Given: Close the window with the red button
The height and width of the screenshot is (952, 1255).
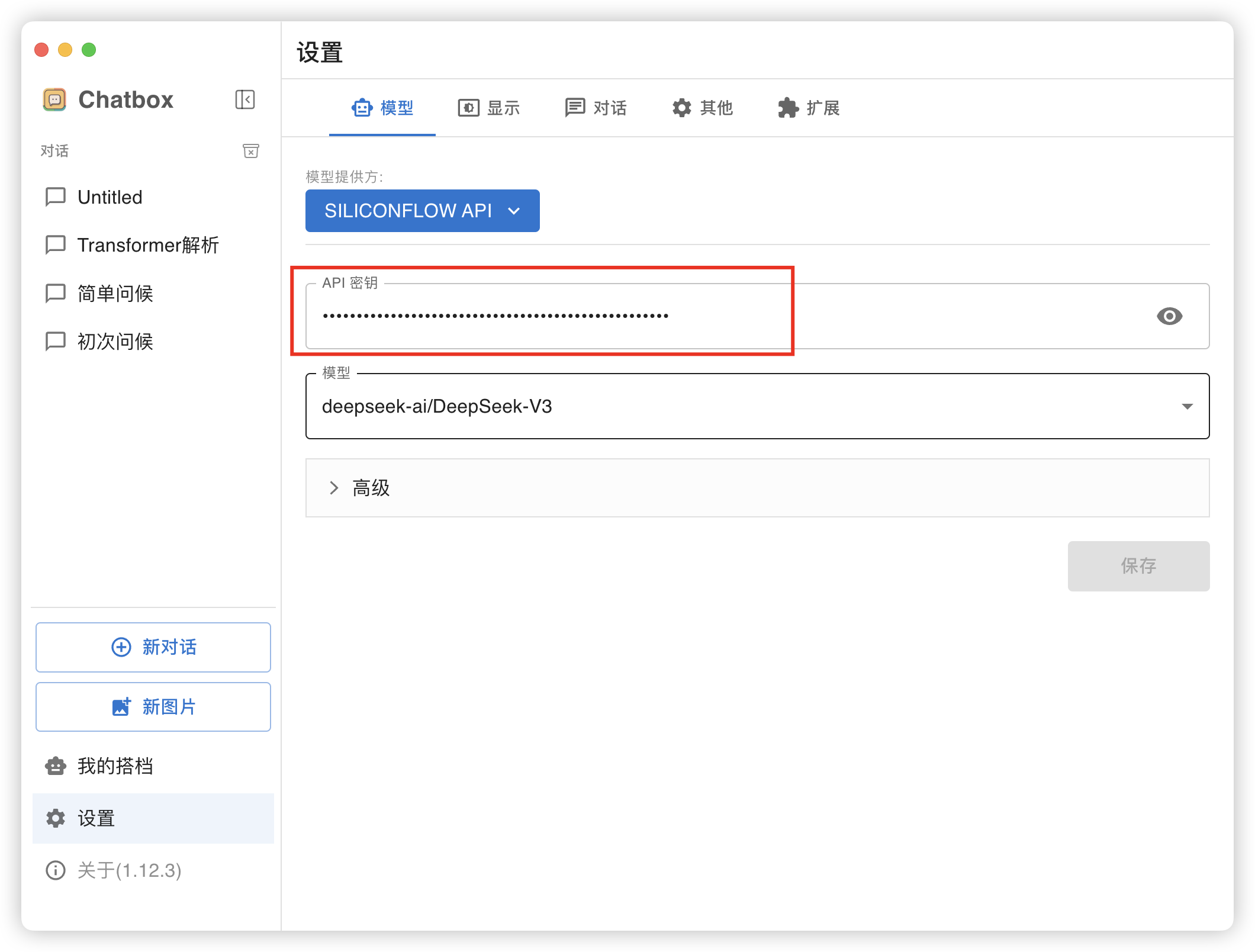Looking at the screenshot, I should pyautogui.click(x=41, y=50).
